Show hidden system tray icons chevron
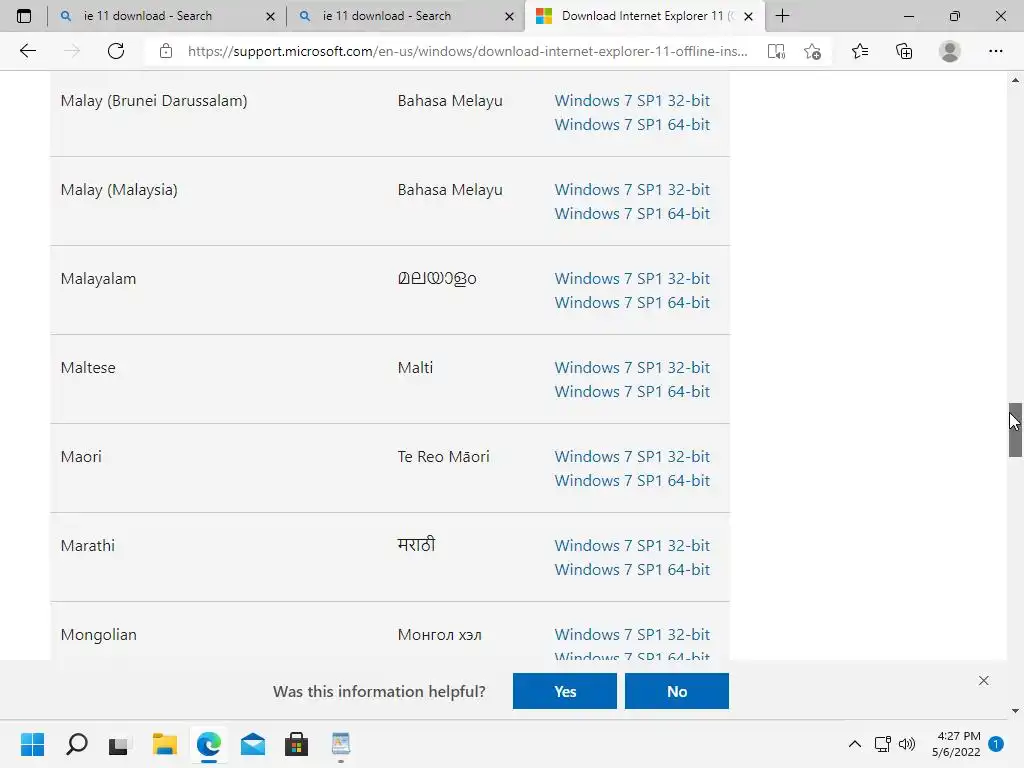1024x768 pixels. [x=854, y=744]
